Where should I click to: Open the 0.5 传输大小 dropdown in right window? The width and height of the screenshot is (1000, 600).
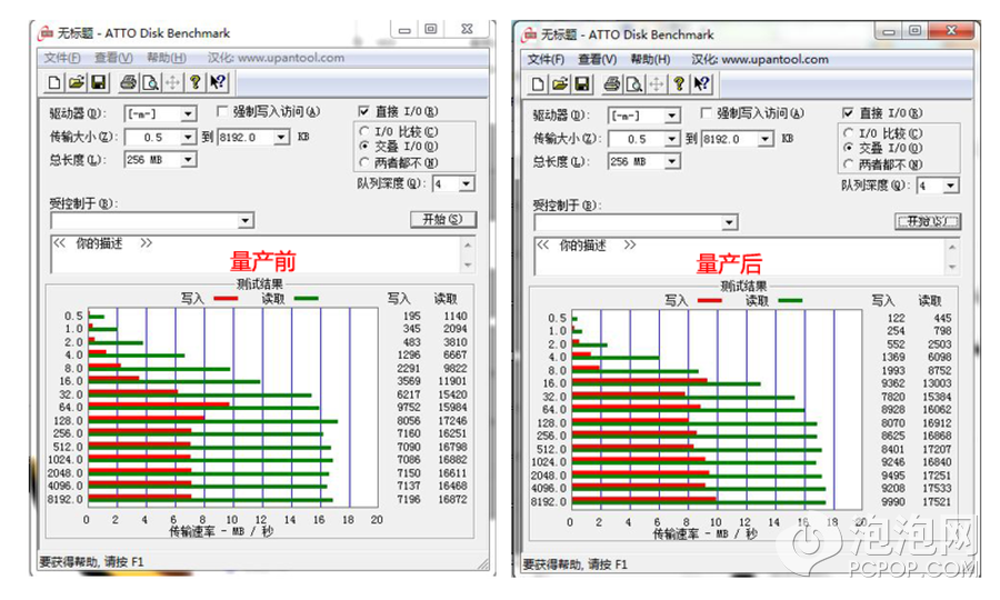[672, 139]
